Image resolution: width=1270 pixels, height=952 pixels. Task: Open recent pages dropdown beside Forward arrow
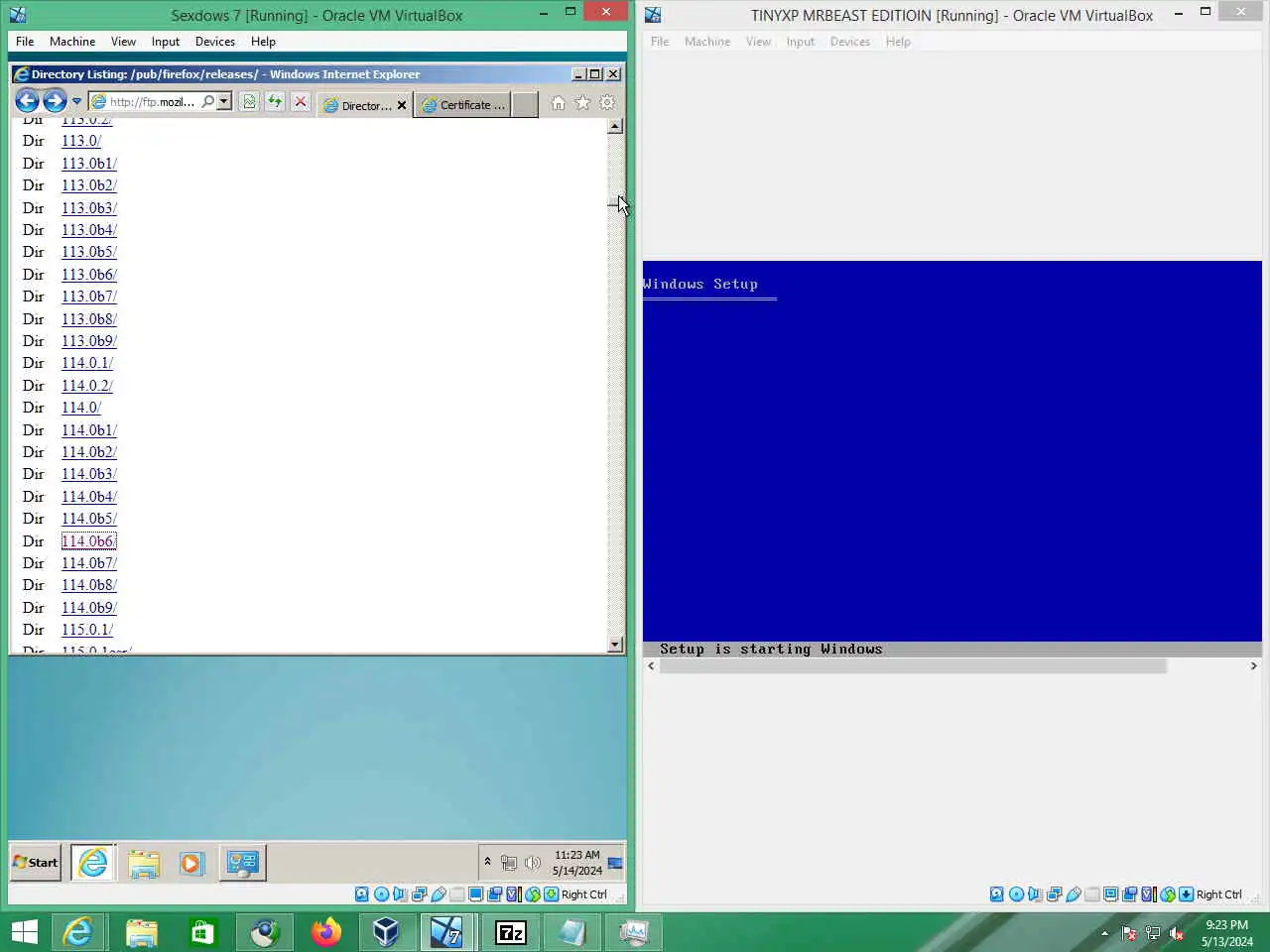(76, 101)
